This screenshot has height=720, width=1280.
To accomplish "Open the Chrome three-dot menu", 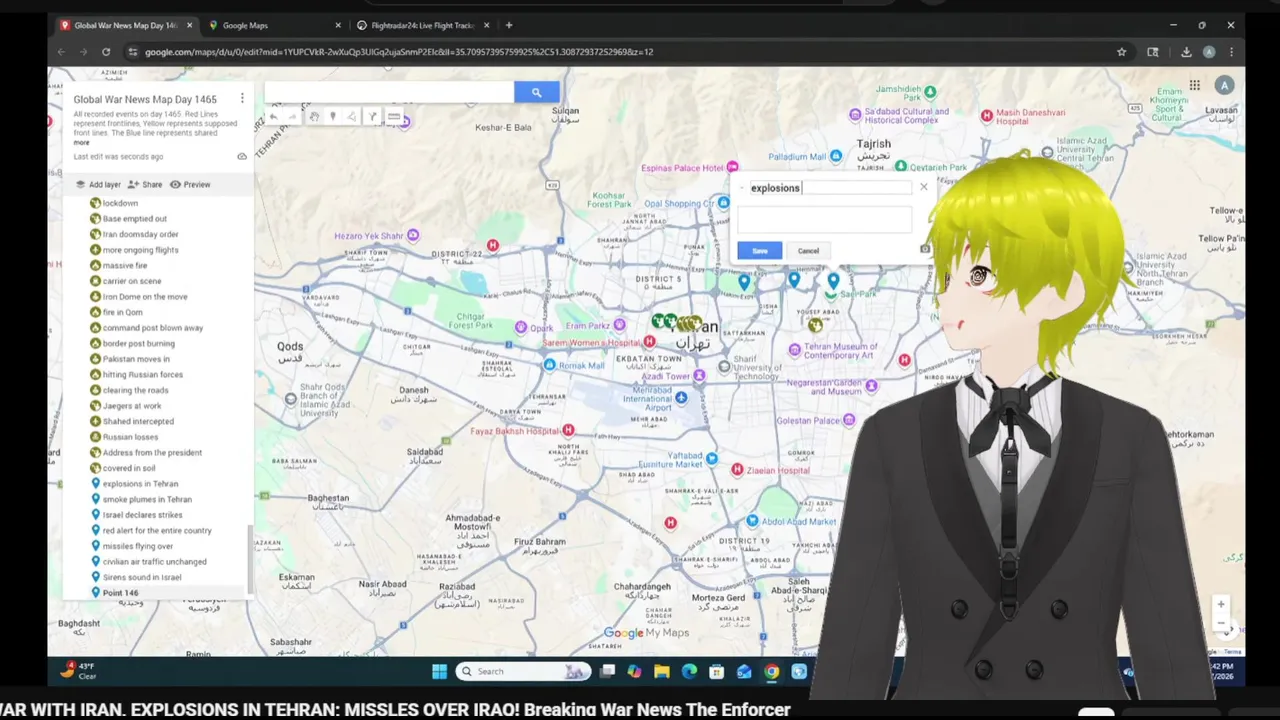I will 1231,52.
